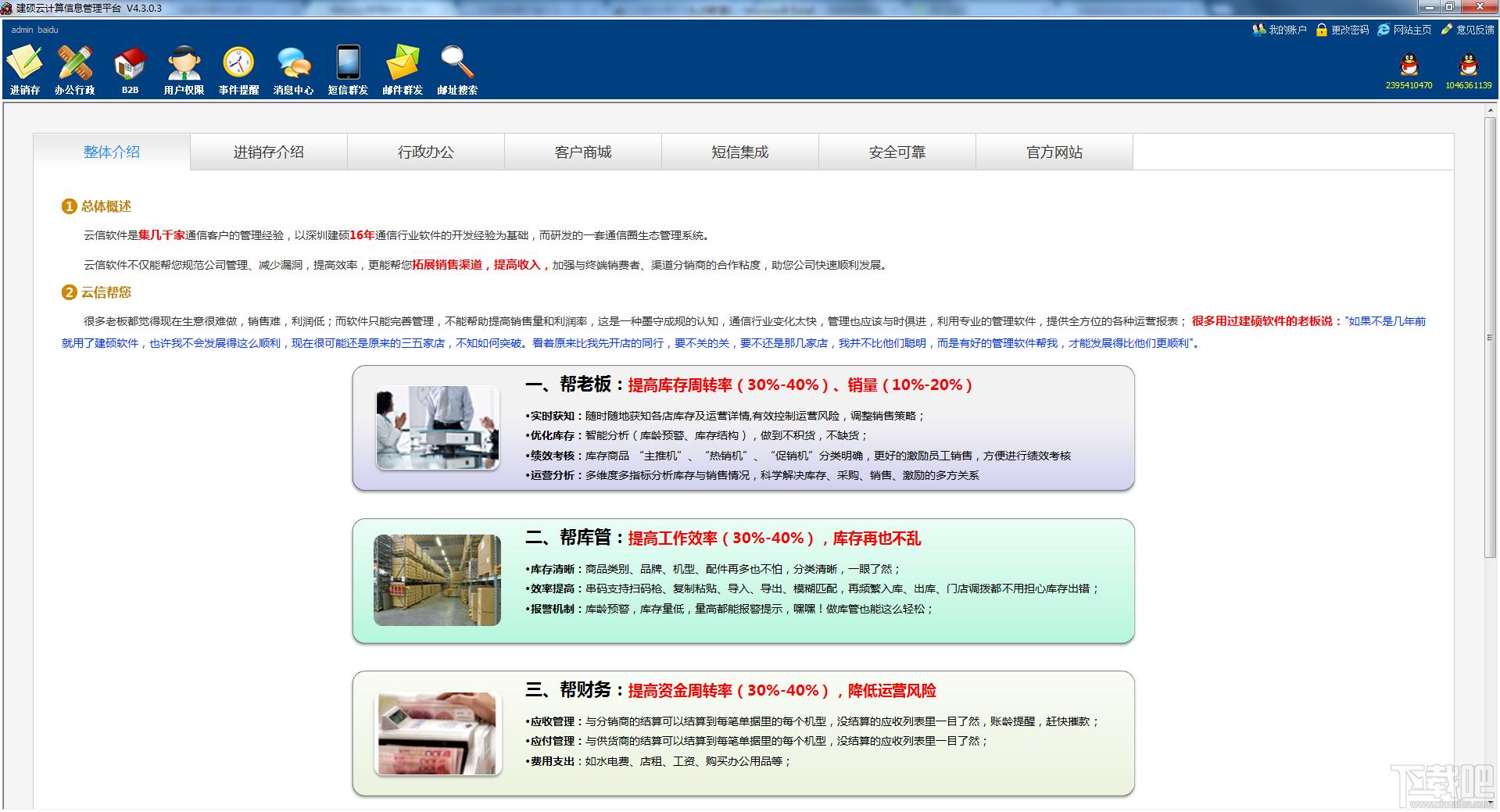Open 邮址搜索 magnifier icon
The height and width of the screenshot is (812, 1500).
(x=457, y=70)
